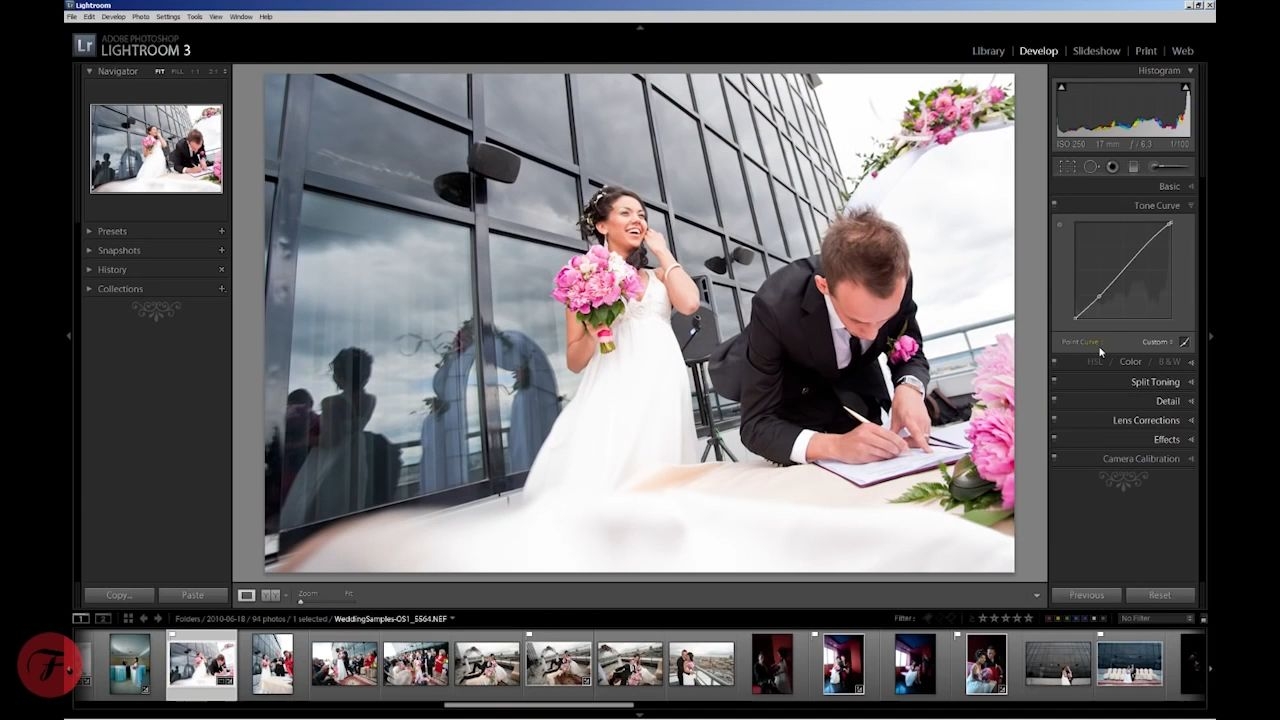Toggle the Tone Curve panel on/off switch
The image size is (1280, 720).
pos(1054,204)
